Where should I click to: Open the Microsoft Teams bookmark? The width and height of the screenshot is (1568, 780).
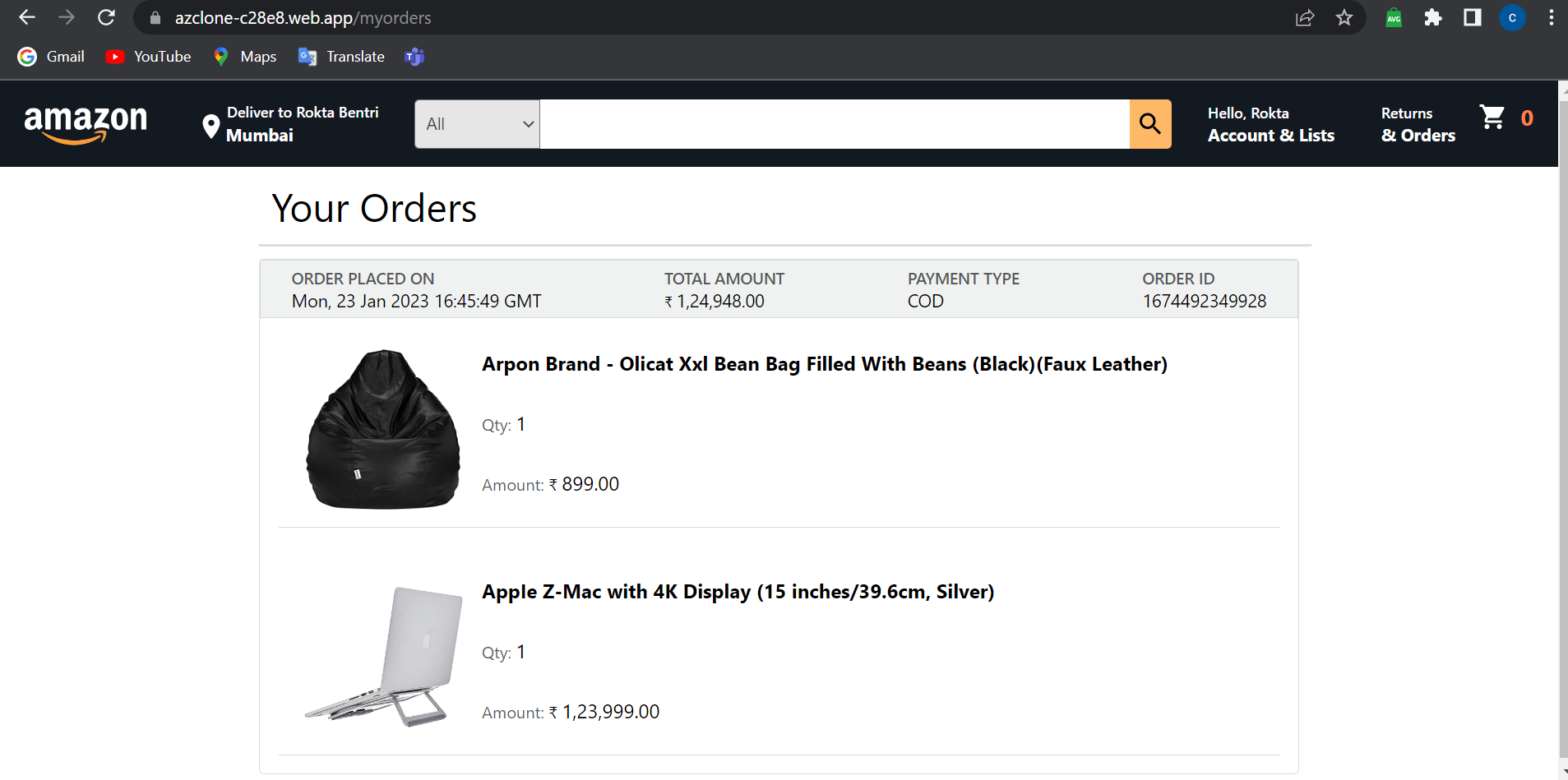414,56
